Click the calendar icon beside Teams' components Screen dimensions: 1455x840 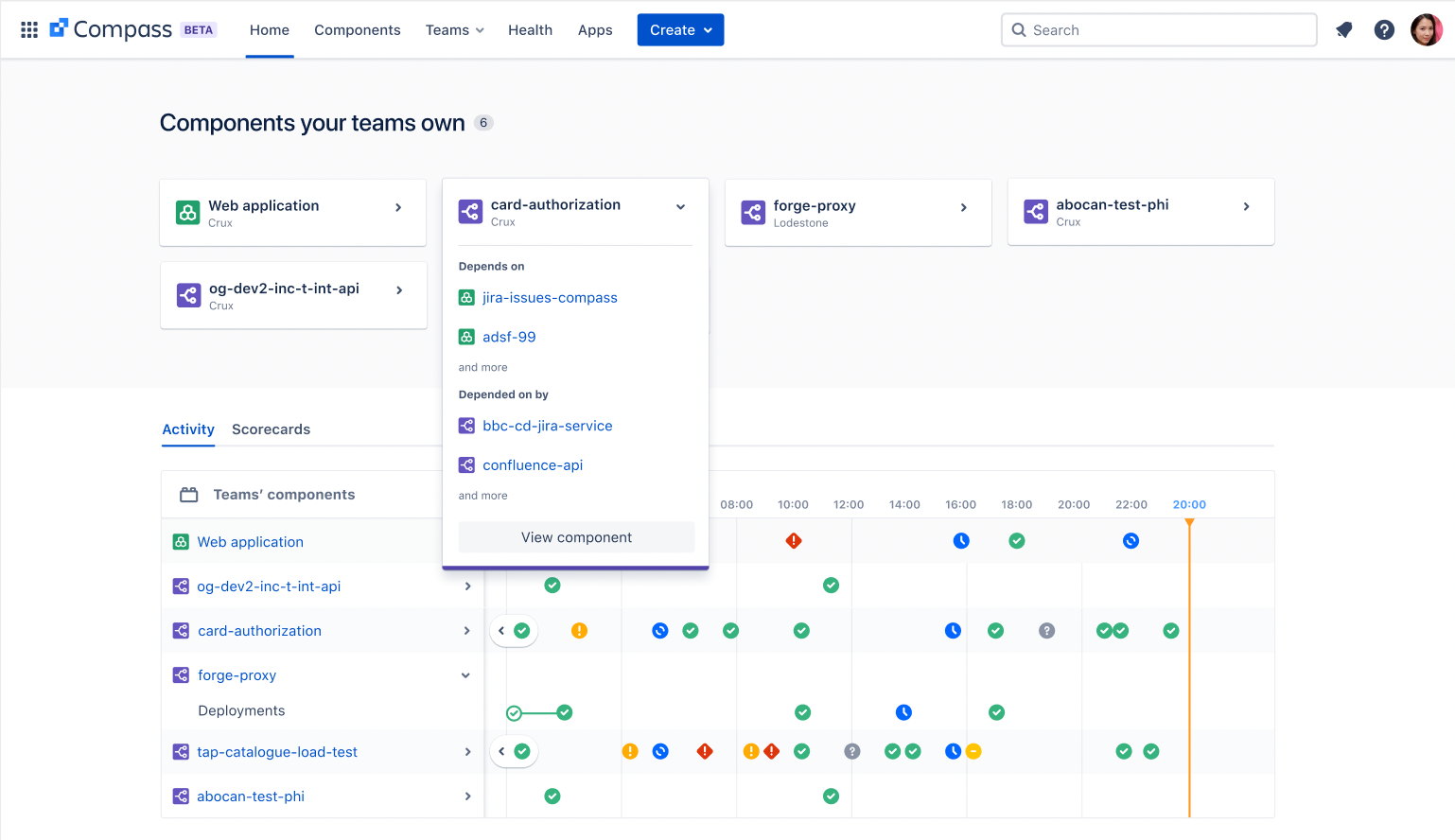click(188, 494)
